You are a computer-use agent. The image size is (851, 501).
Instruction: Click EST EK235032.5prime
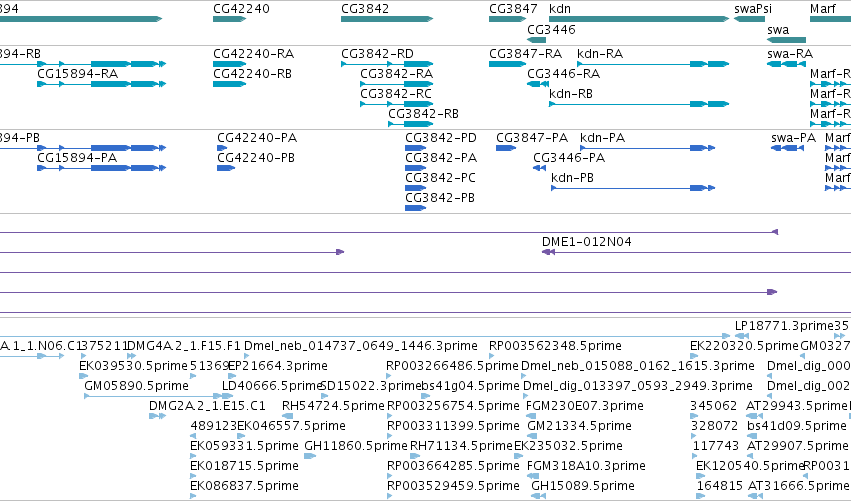(x=568, y=446)
